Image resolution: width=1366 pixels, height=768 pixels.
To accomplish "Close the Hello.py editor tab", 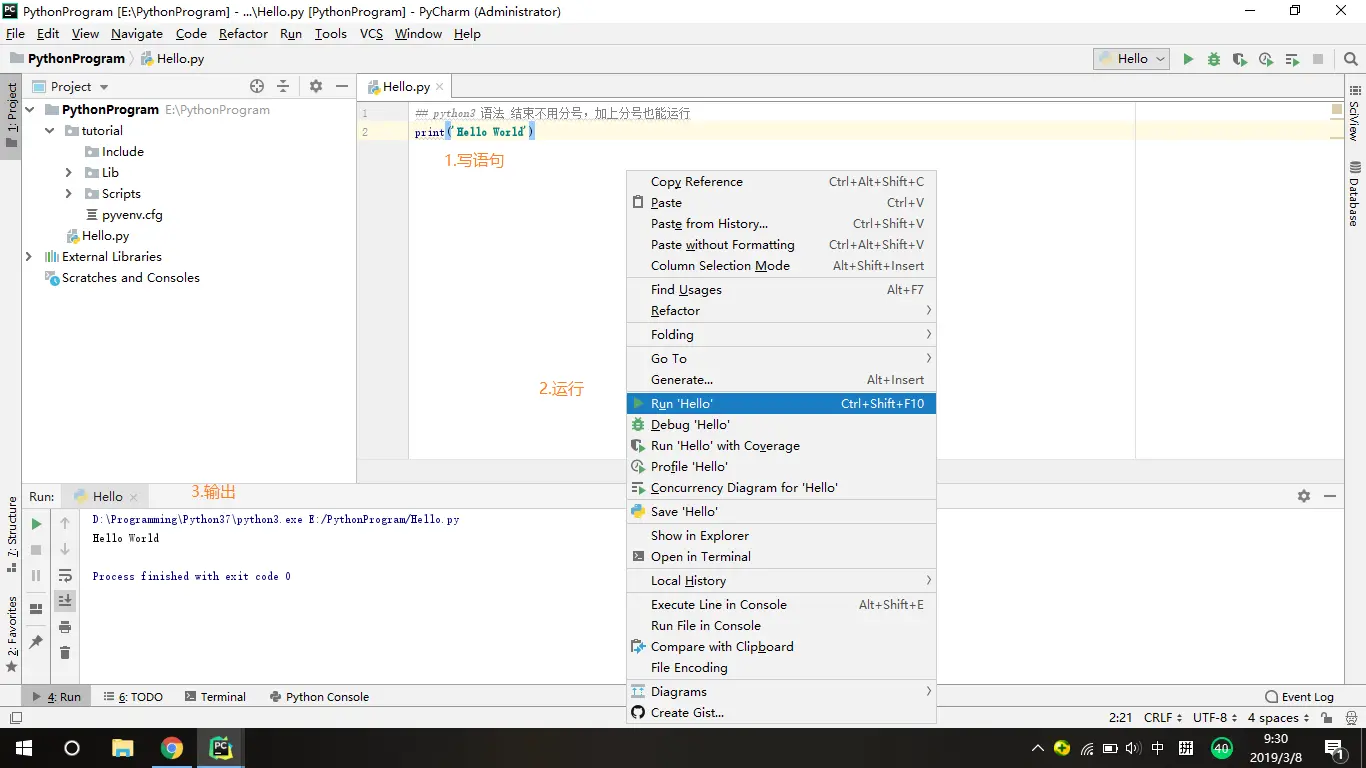I will pyautogui.click(x=439, y=87).
